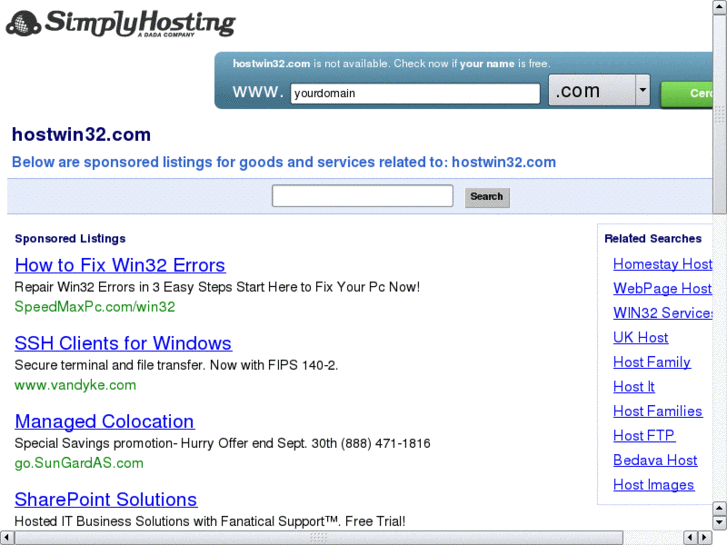This screenshot has height=545, width=727.
Task: Click the vertical scrollbar up arrow
Action: 720,6
